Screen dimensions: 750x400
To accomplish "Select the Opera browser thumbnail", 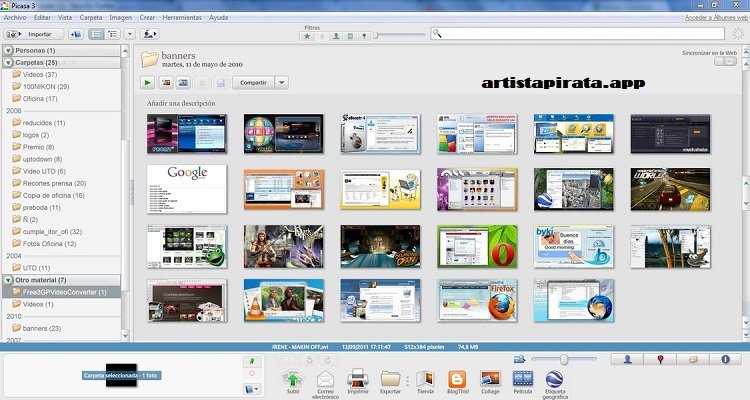I will (477, 246).
